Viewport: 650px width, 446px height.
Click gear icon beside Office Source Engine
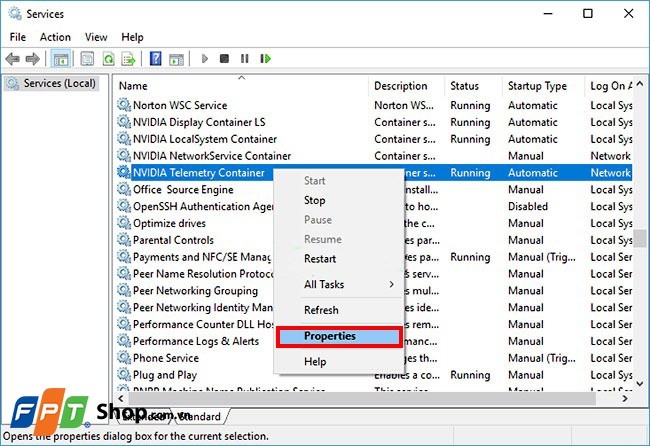[124, 189]
